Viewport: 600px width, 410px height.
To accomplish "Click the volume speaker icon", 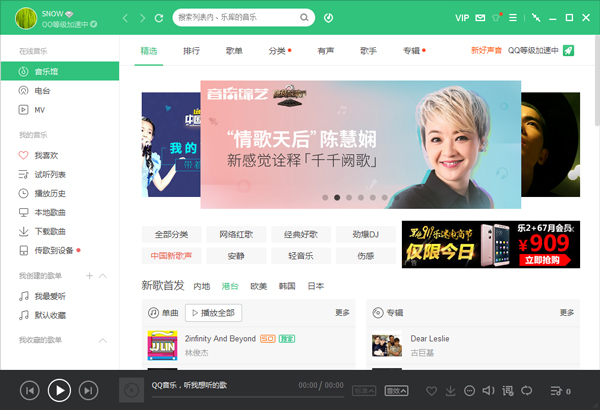I will tap(488, 391).
